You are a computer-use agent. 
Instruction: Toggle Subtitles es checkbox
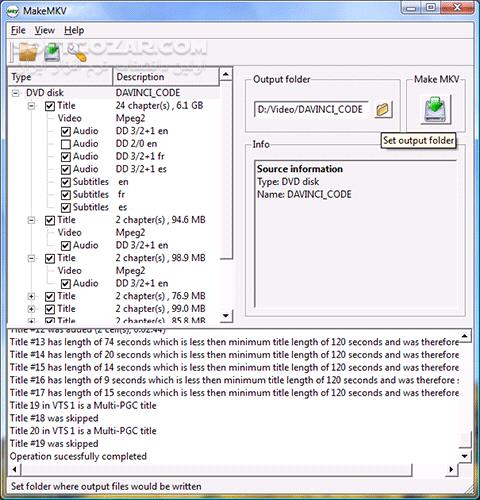tap(66, 208)
